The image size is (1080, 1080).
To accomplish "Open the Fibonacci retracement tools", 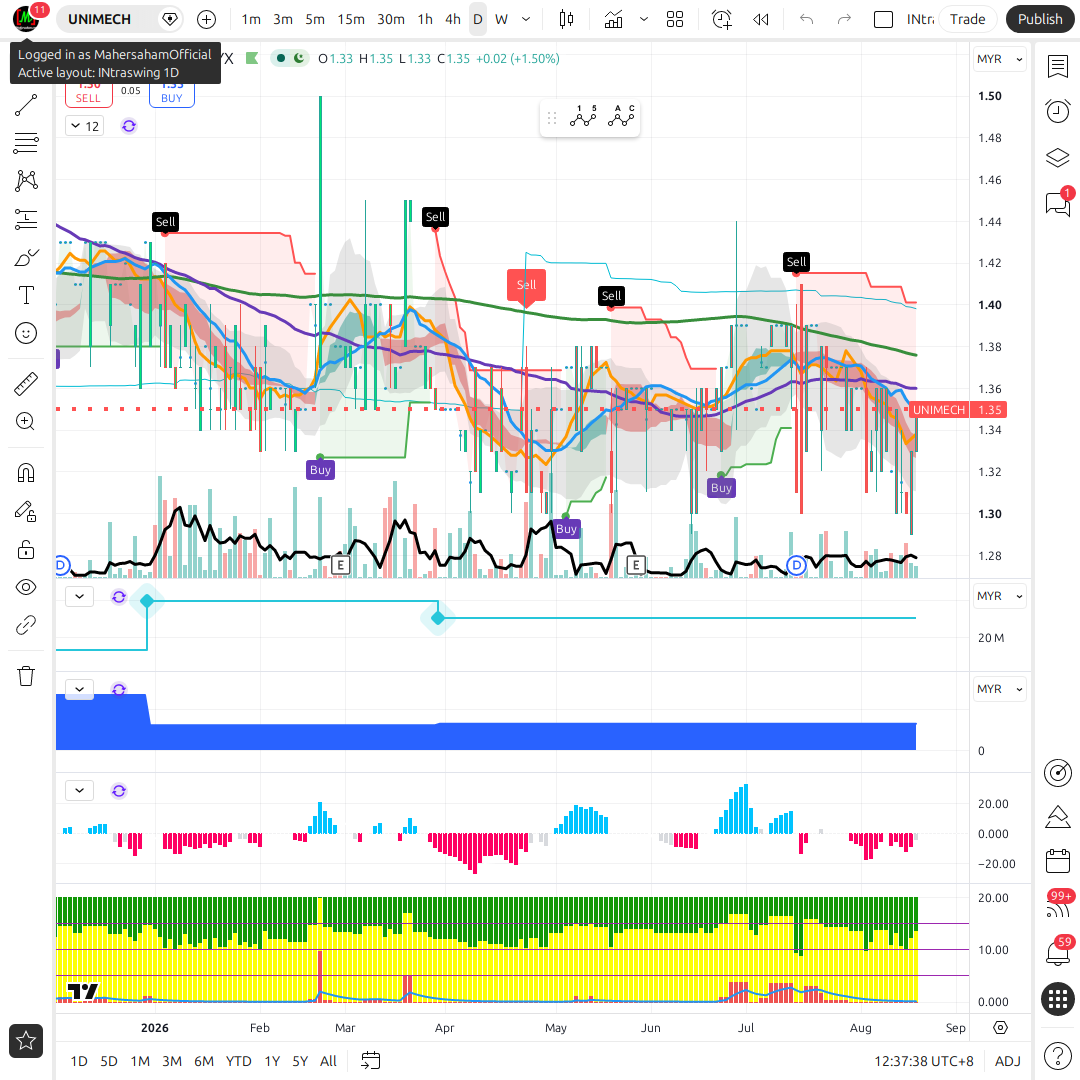I will 25,143.
